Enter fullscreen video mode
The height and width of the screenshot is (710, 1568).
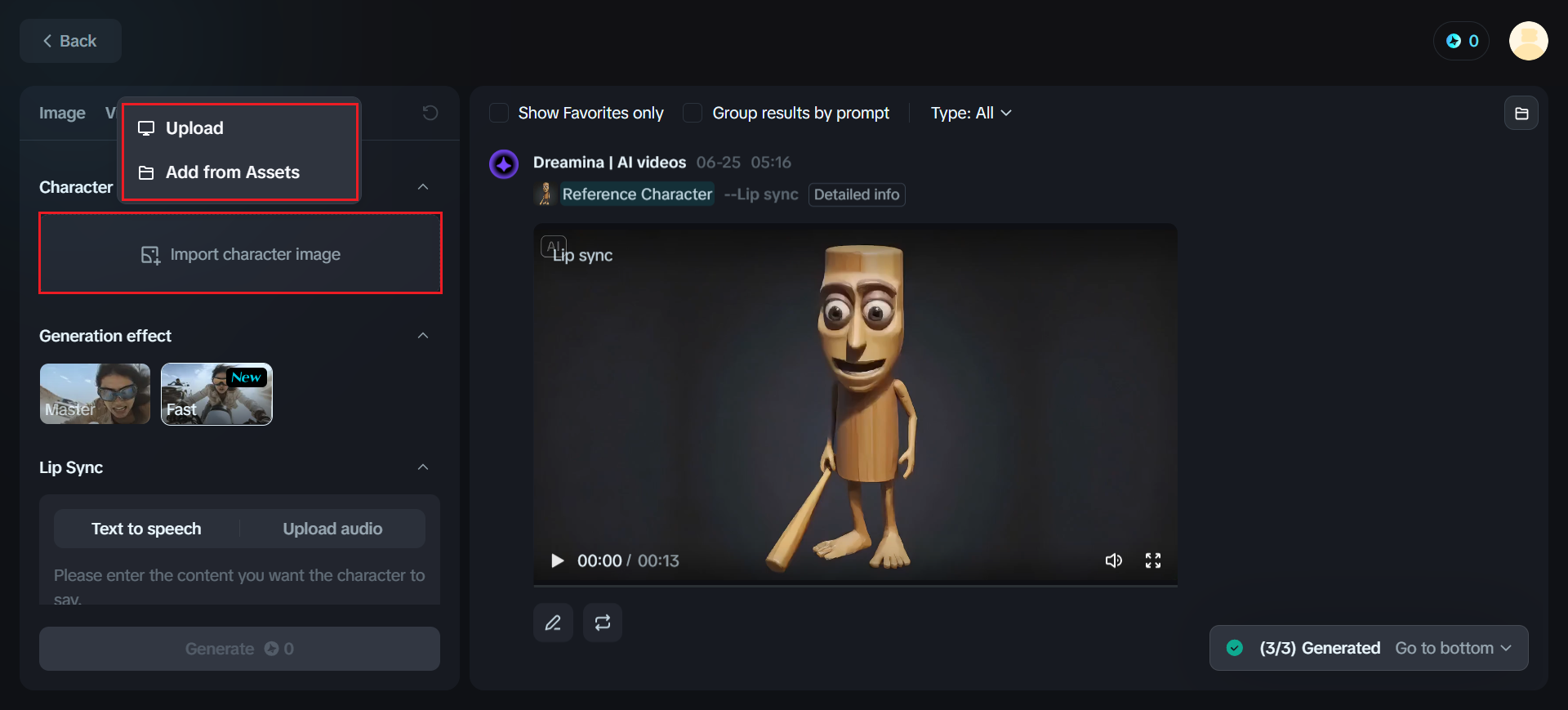click(x=1153, y=560)
